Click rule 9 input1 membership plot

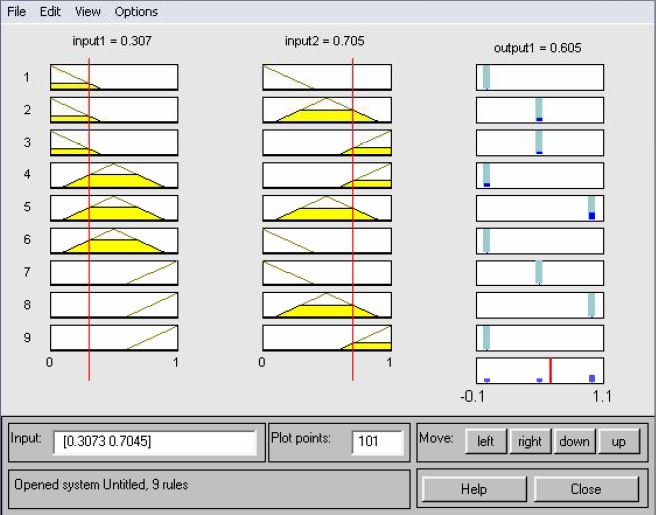pyautogui.click(x=114, y=338)
